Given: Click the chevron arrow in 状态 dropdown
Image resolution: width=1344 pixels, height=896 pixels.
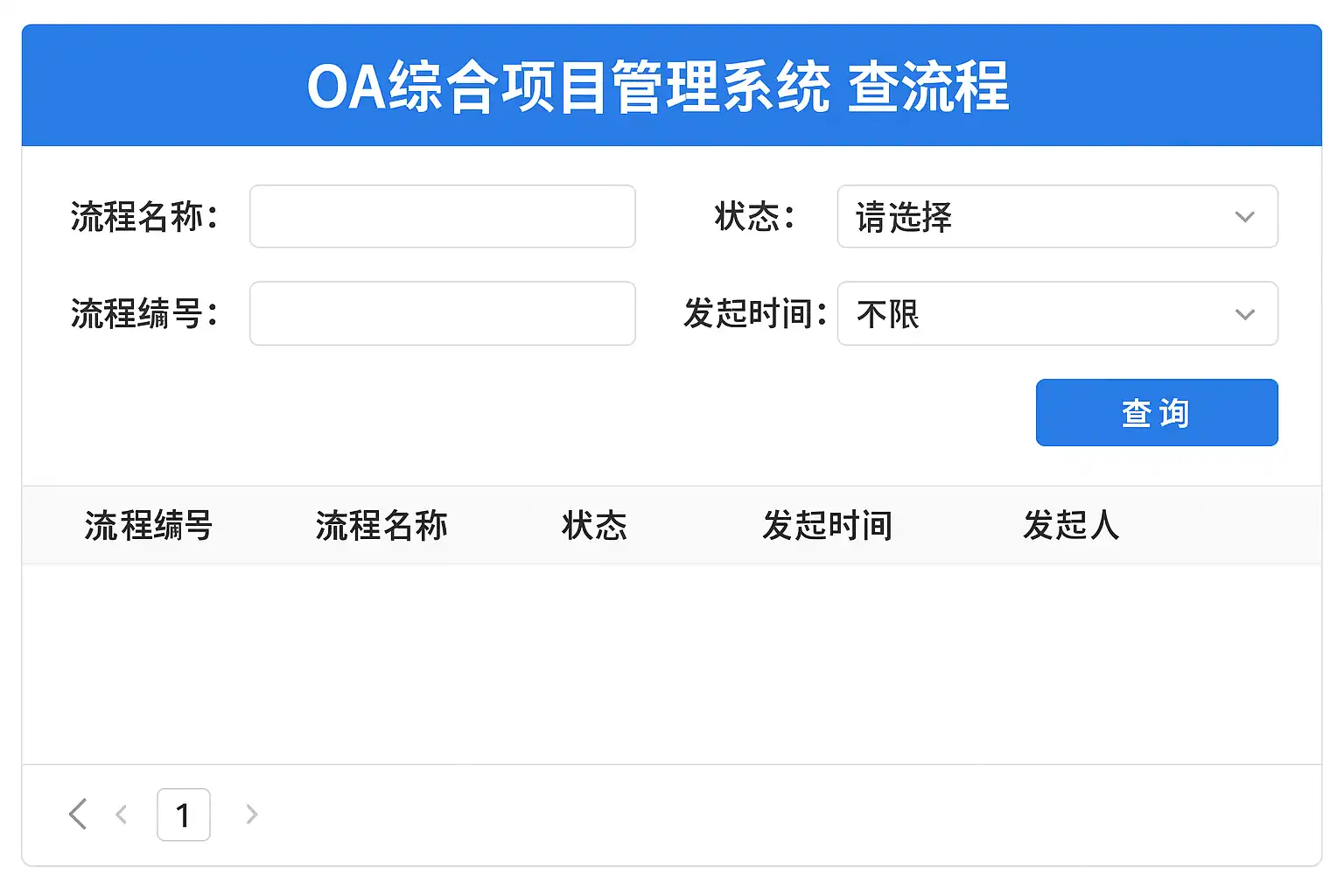Looking at the screenshot, I should tap(1244, 217).
